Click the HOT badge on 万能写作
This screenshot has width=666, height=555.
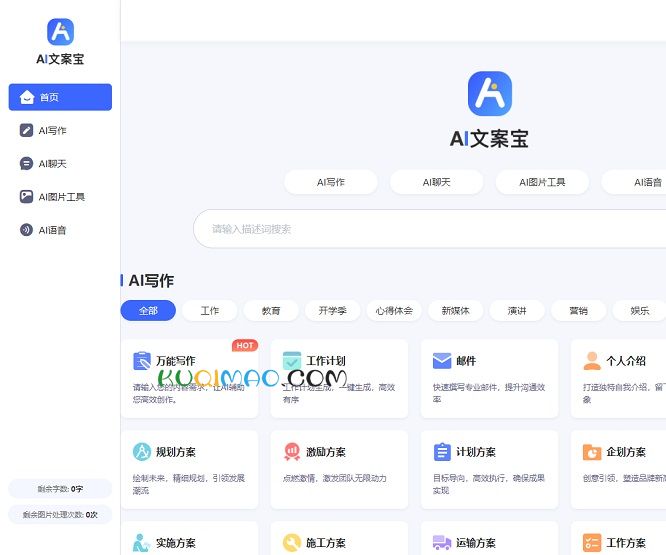[x=245, y=345]
